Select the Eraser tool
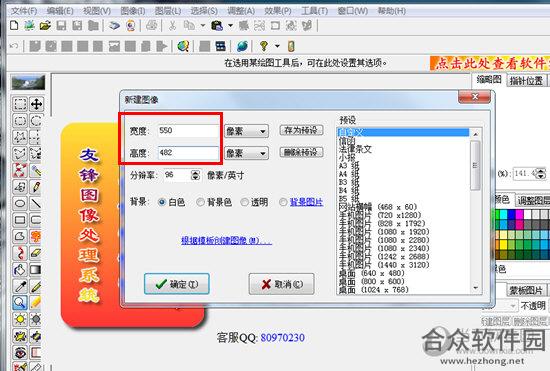Image resolution: width=550 pixels, height=371 pixels. point(36,253)
